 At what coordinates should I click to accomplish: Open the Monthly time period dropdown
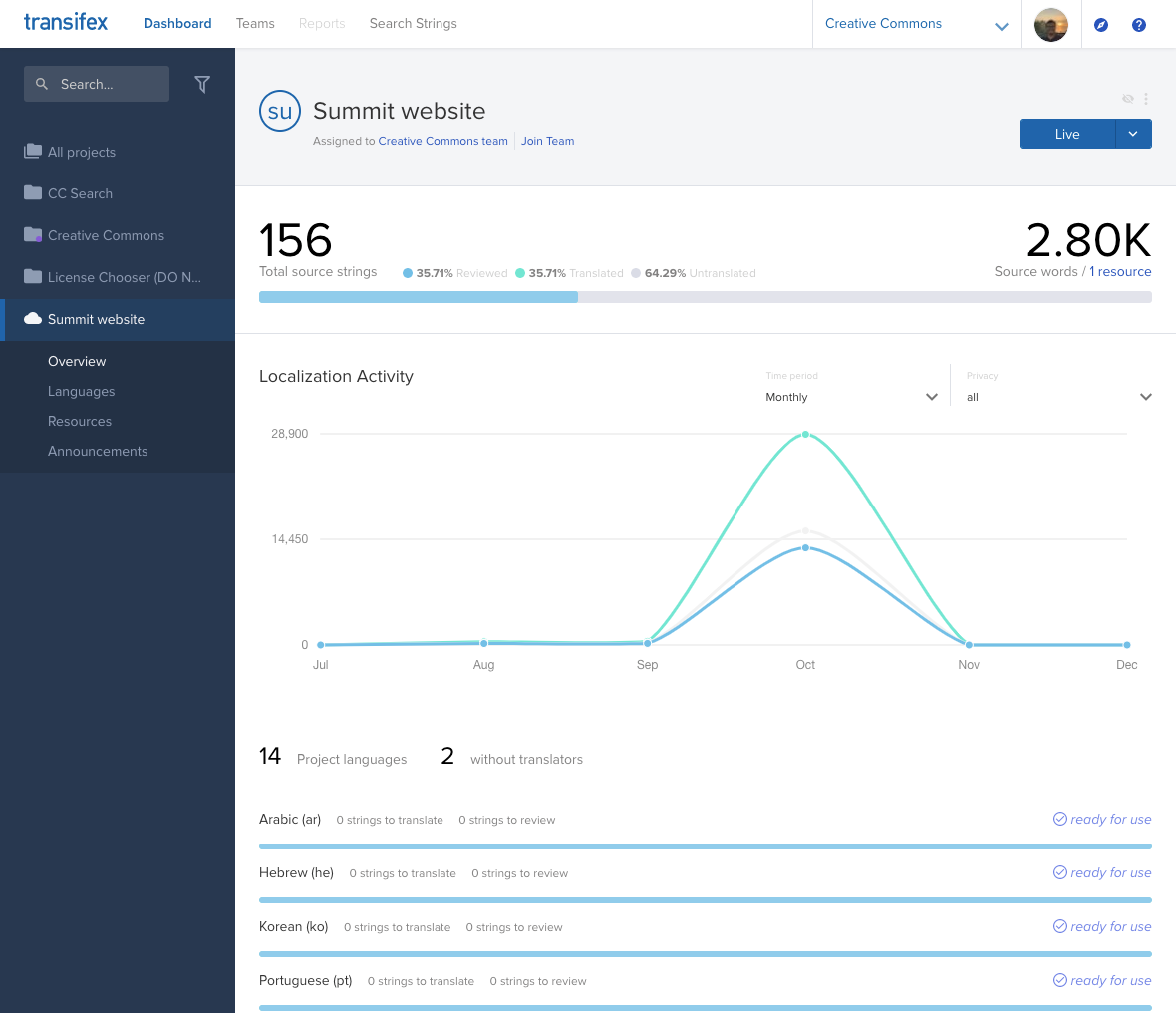coord(852,396)
